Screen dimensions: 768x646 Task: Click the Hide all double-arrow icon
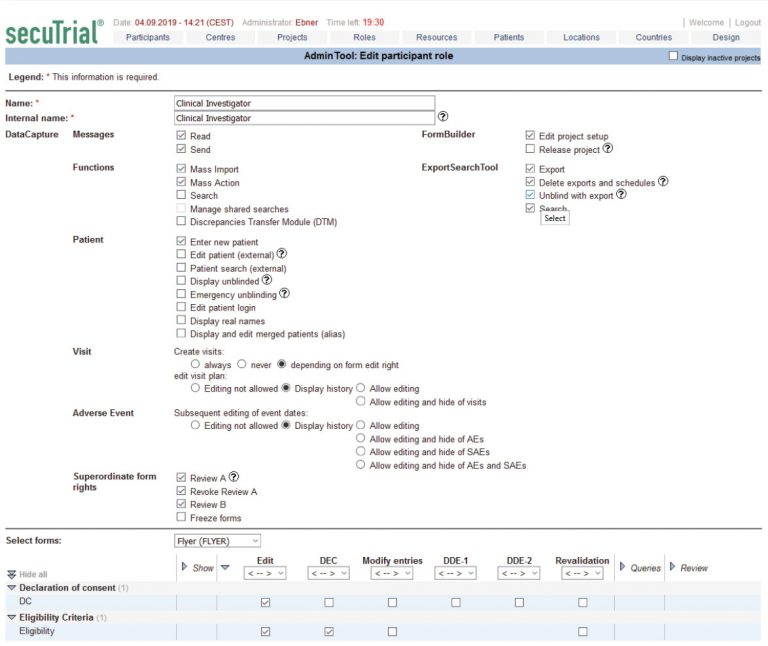(12, 575)
